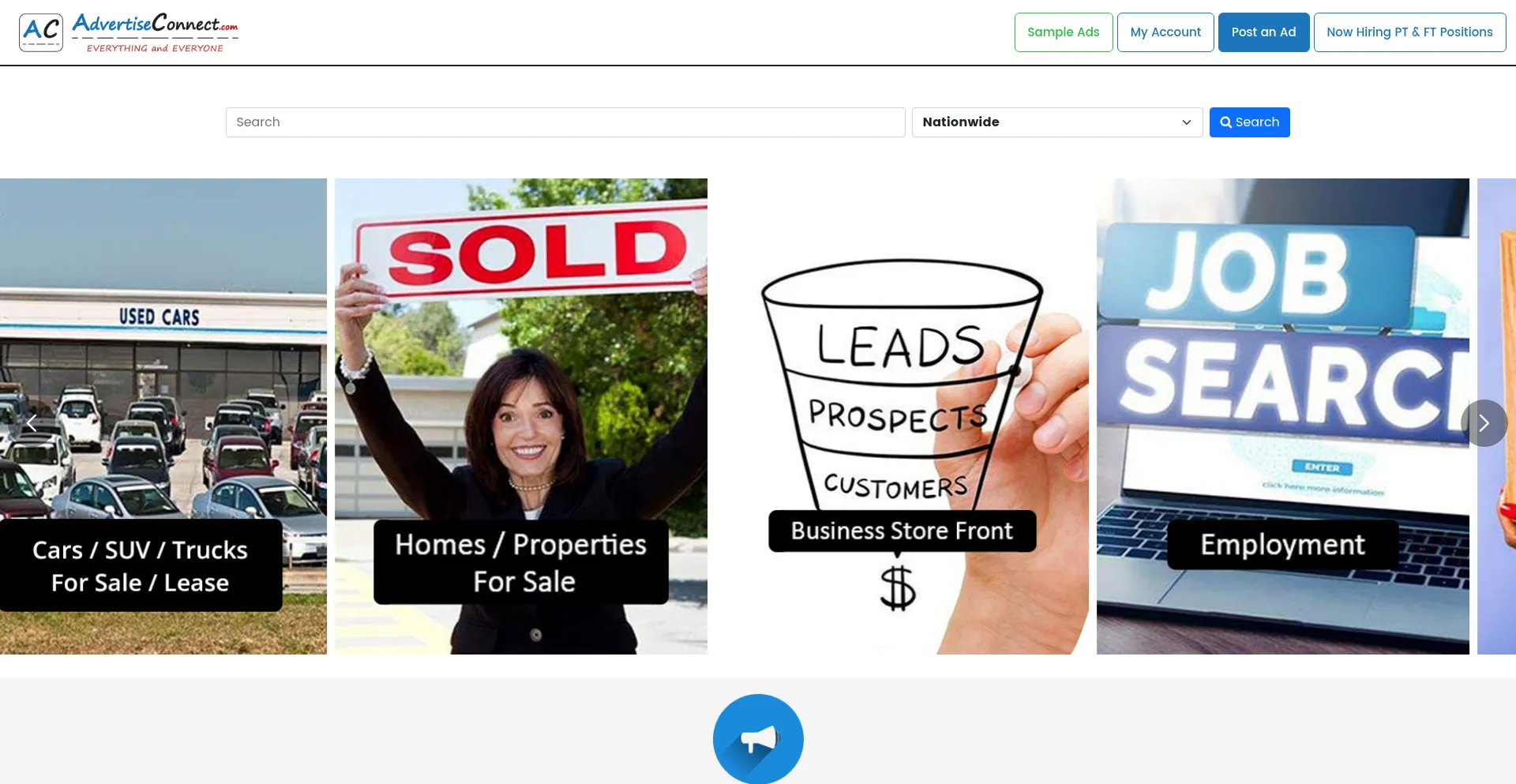Click the Employment caption label
This screenshot has height=784, width=1516.
(1282, 545)
